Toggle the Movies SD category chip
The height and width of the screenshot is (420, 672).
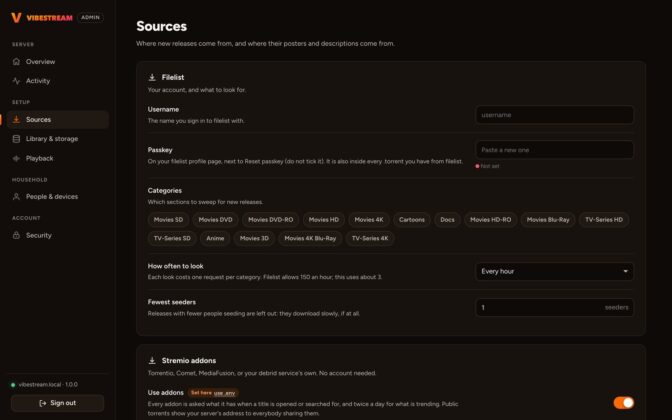tap(168, 220)
